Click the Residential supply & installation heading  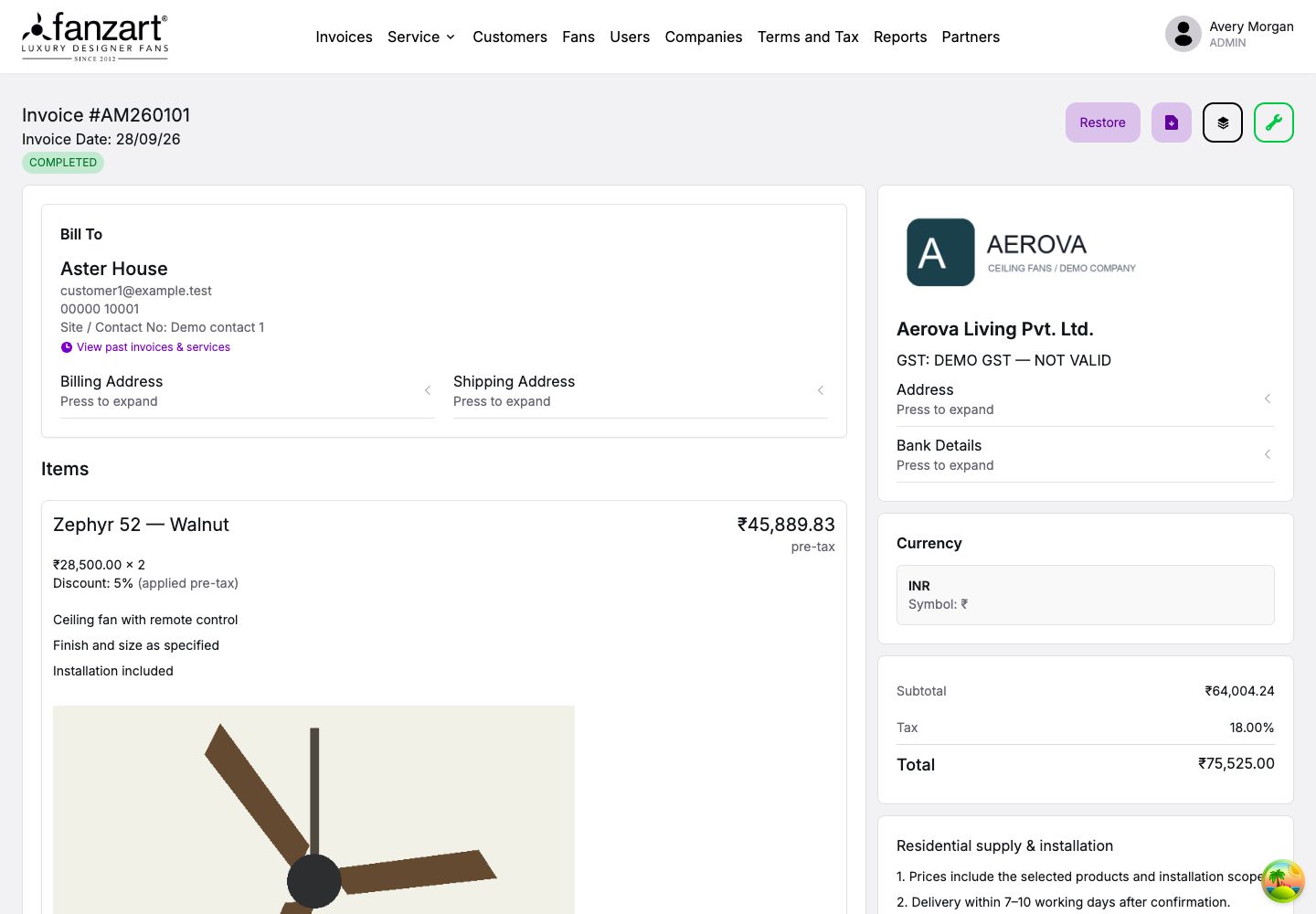(1005, 846)
